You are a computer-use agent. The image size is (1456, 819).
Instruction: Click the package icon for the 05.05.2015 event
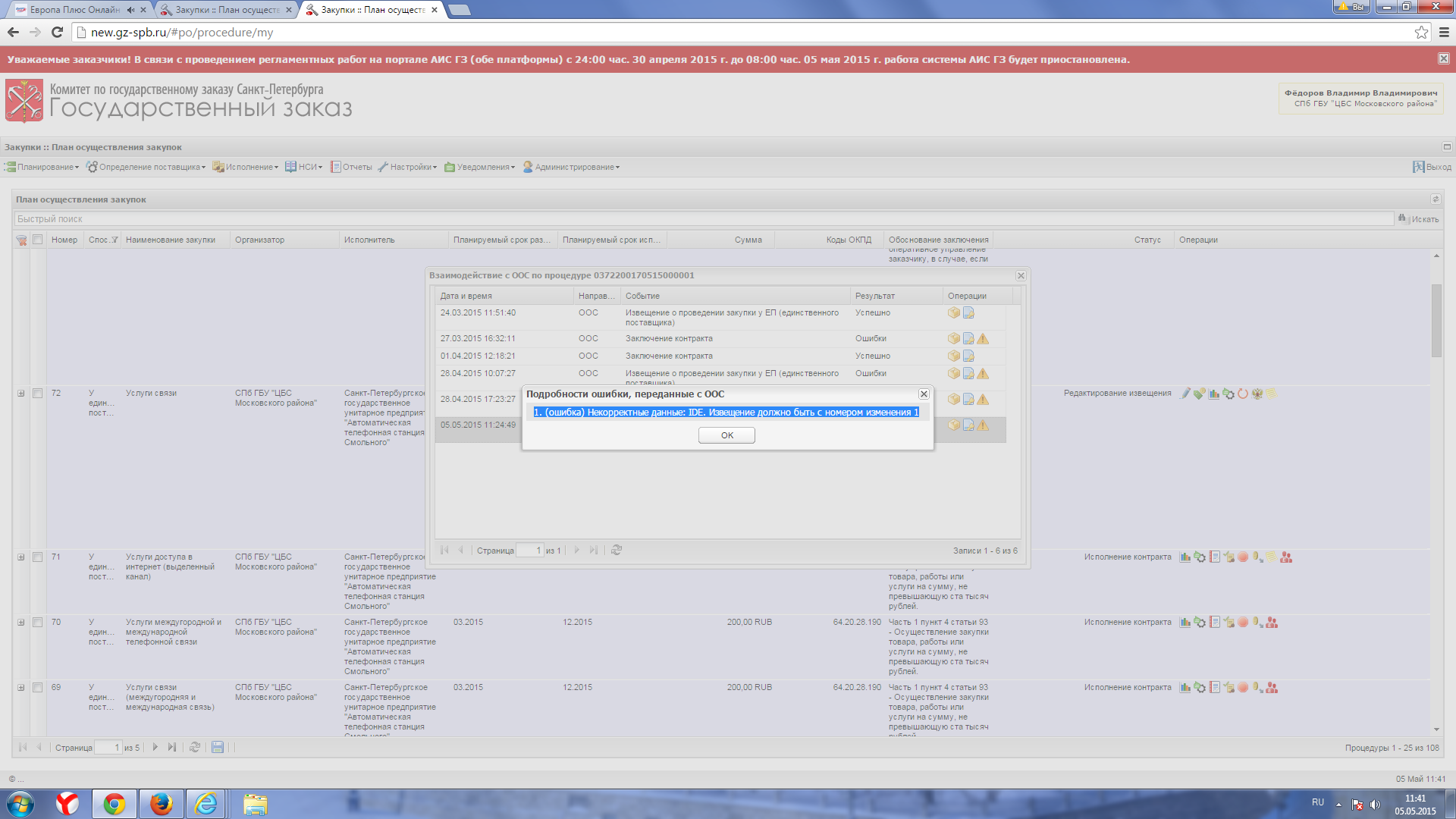[954, 425]
